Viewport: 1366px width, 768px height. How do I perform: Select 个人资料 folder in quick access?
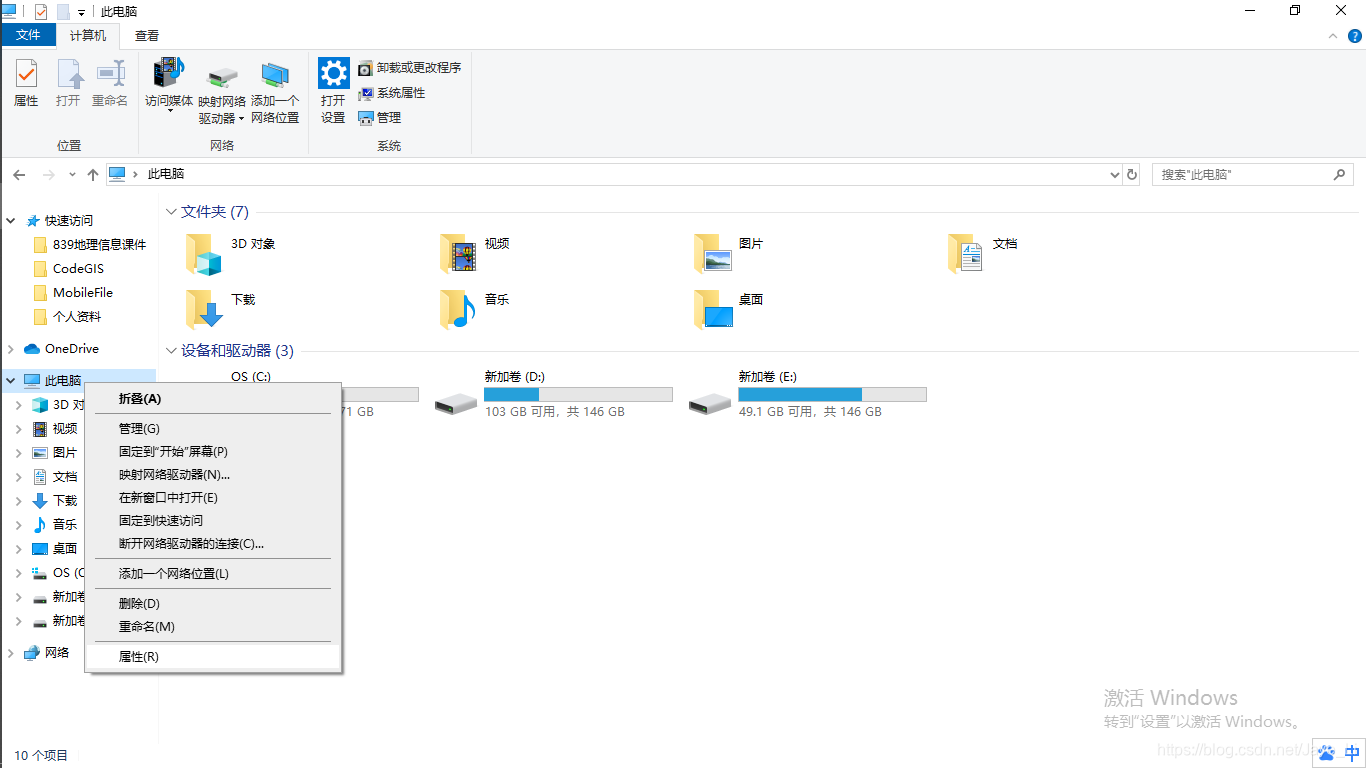[66, 317]
